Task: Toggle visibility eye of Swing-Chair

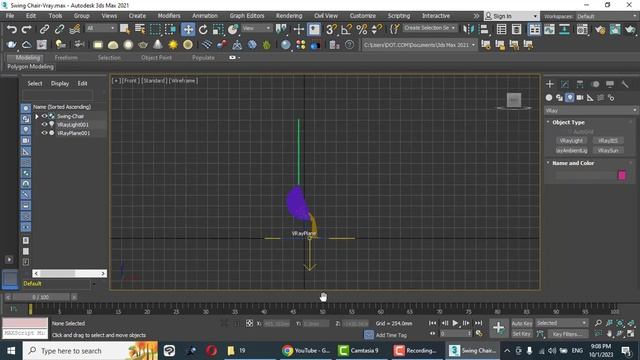Action: click(x=44, y=116)
